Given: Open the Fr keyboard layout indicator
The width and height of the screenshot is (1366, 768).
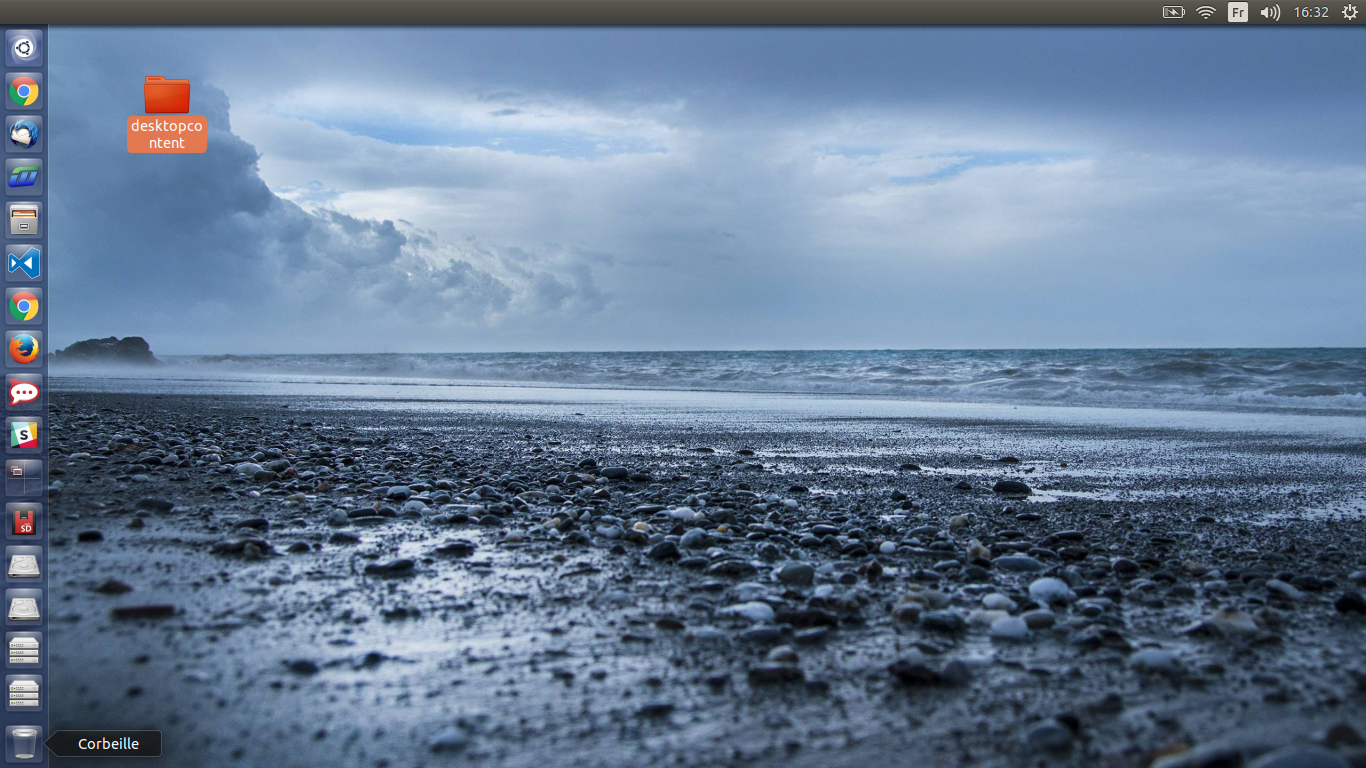Looking at the screenshot, I should tap(1238, 12).
